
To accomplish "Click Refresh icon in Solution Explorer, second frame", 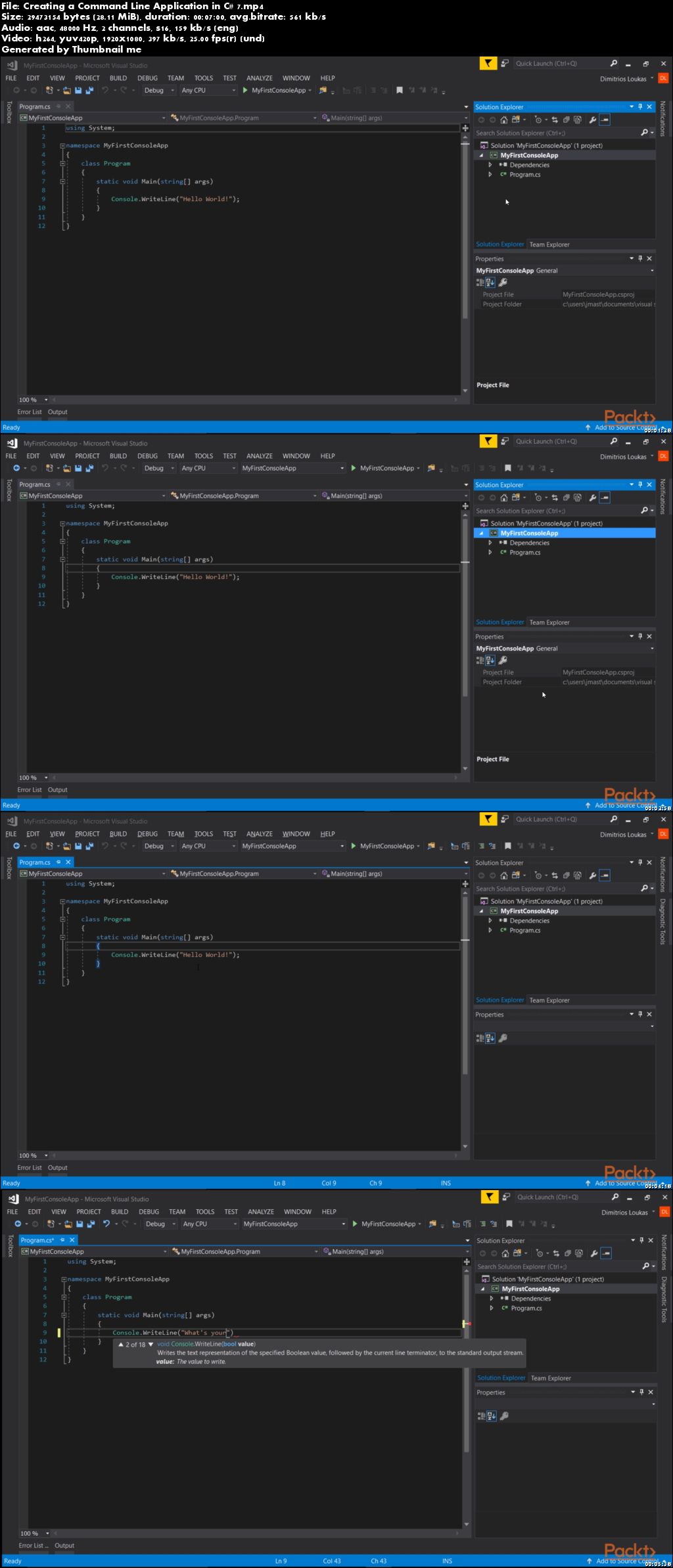I will click(x=555, y=497).
